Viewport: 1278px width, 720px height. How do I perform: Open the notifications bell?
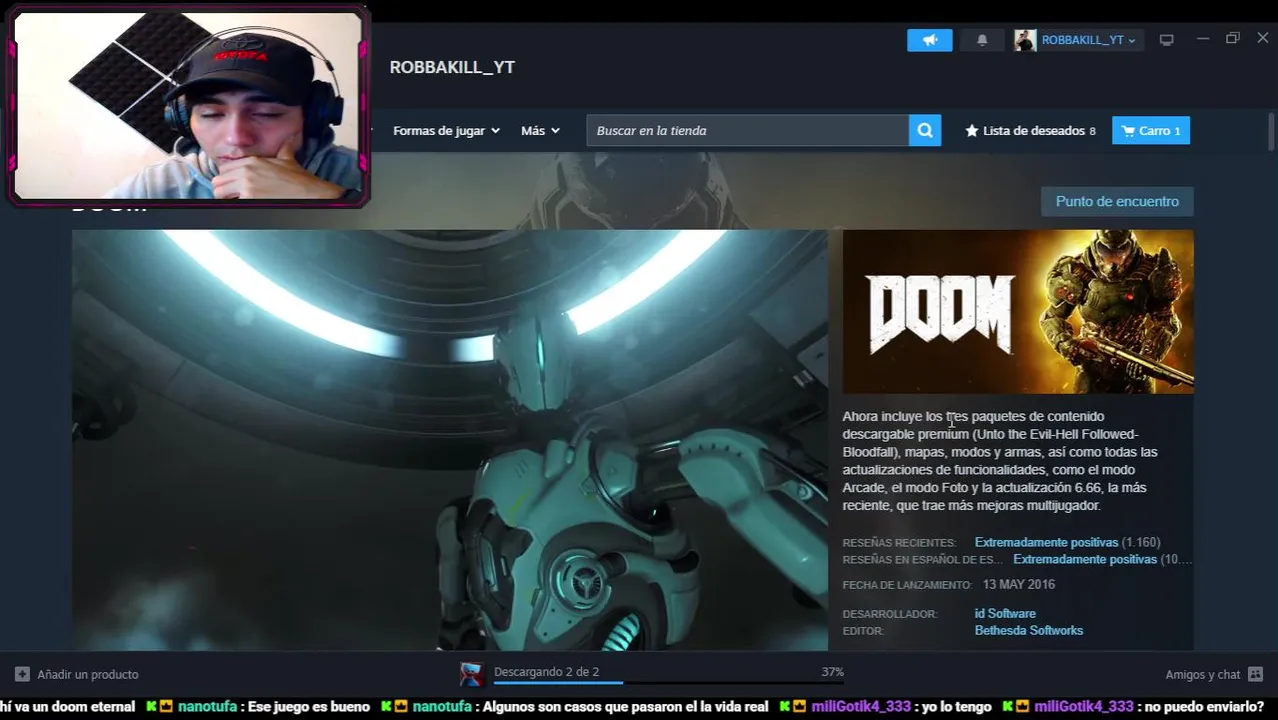point(982,40)
